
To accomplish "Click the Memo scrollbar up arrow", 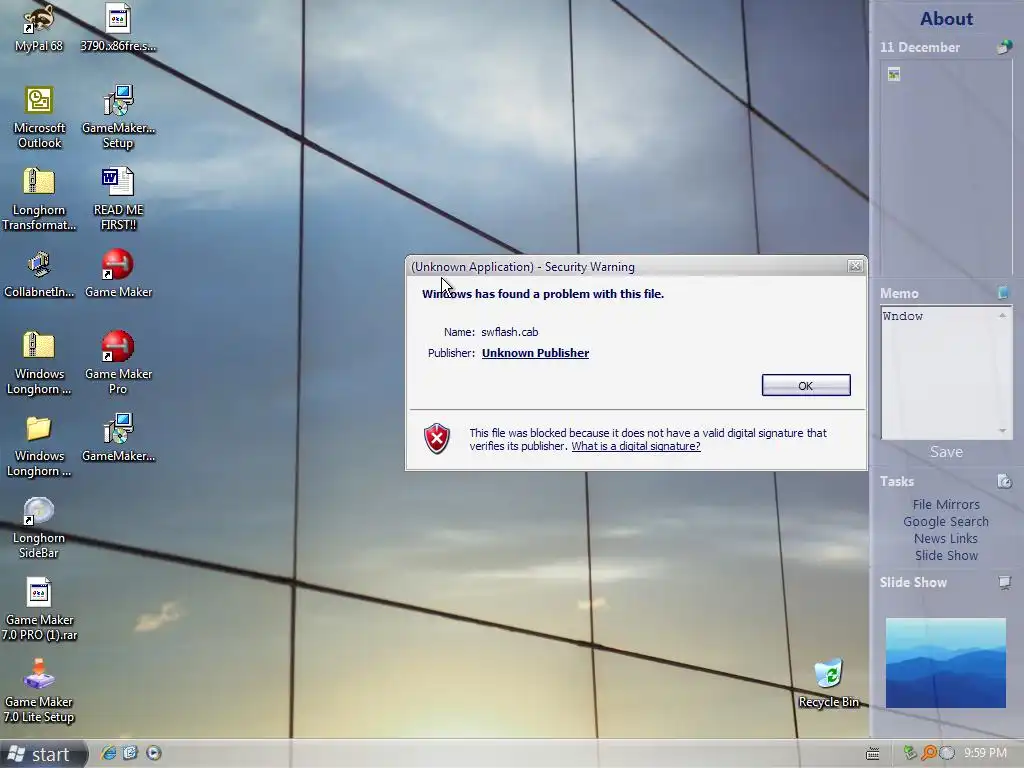I will 1002,315.
